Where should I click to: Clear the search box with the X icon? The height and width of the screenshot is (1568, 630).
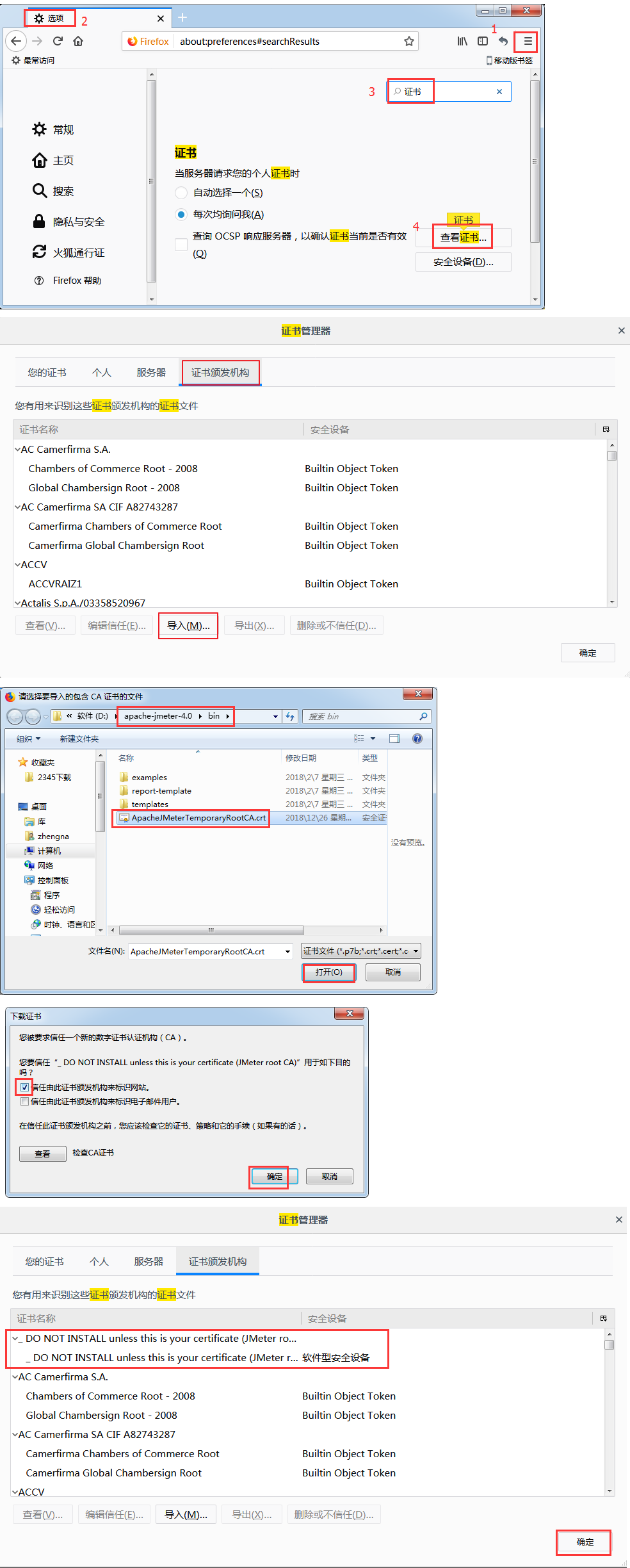coord(499,92)
